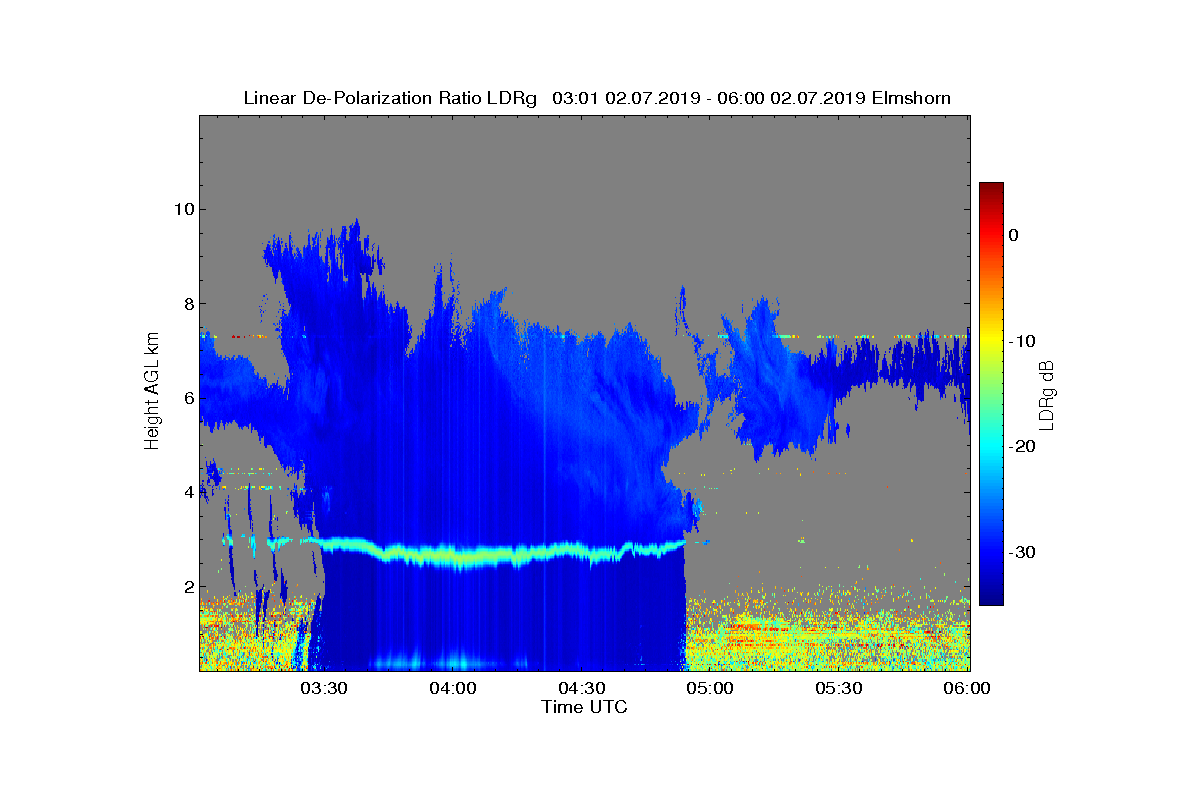
Task: Select the 05:00 time tick label
Action: [710, 689]
